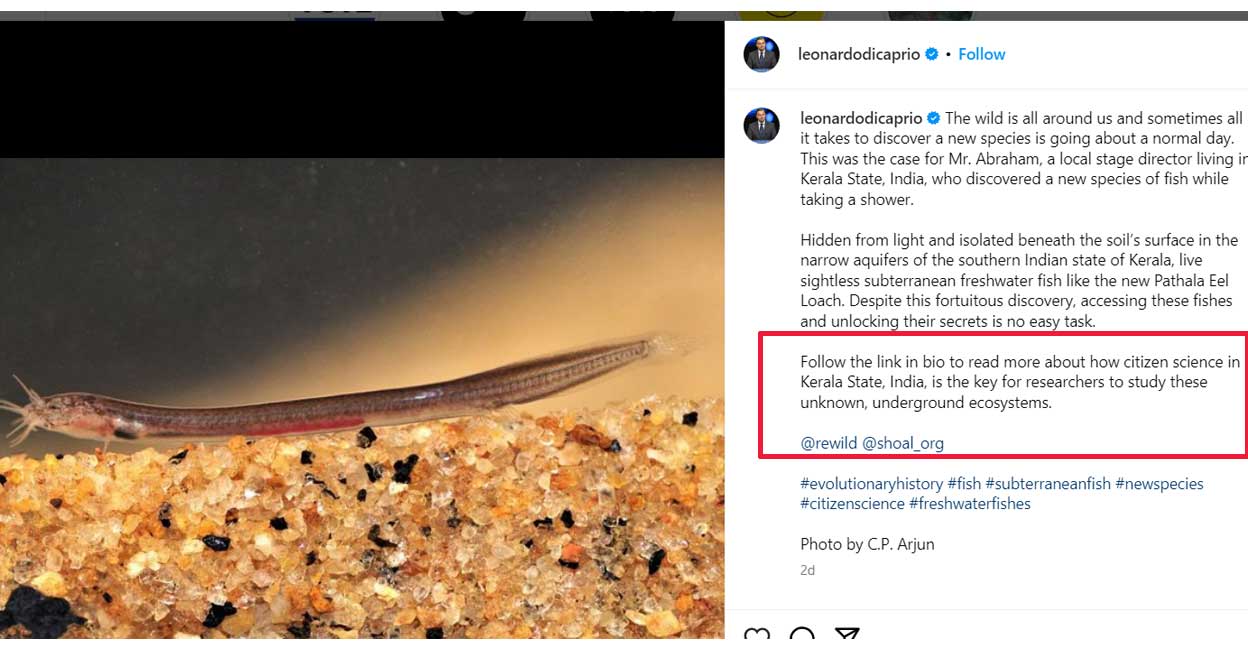Open leonardodicaprio username in post header
The image size is (1248, 650).
858,55
